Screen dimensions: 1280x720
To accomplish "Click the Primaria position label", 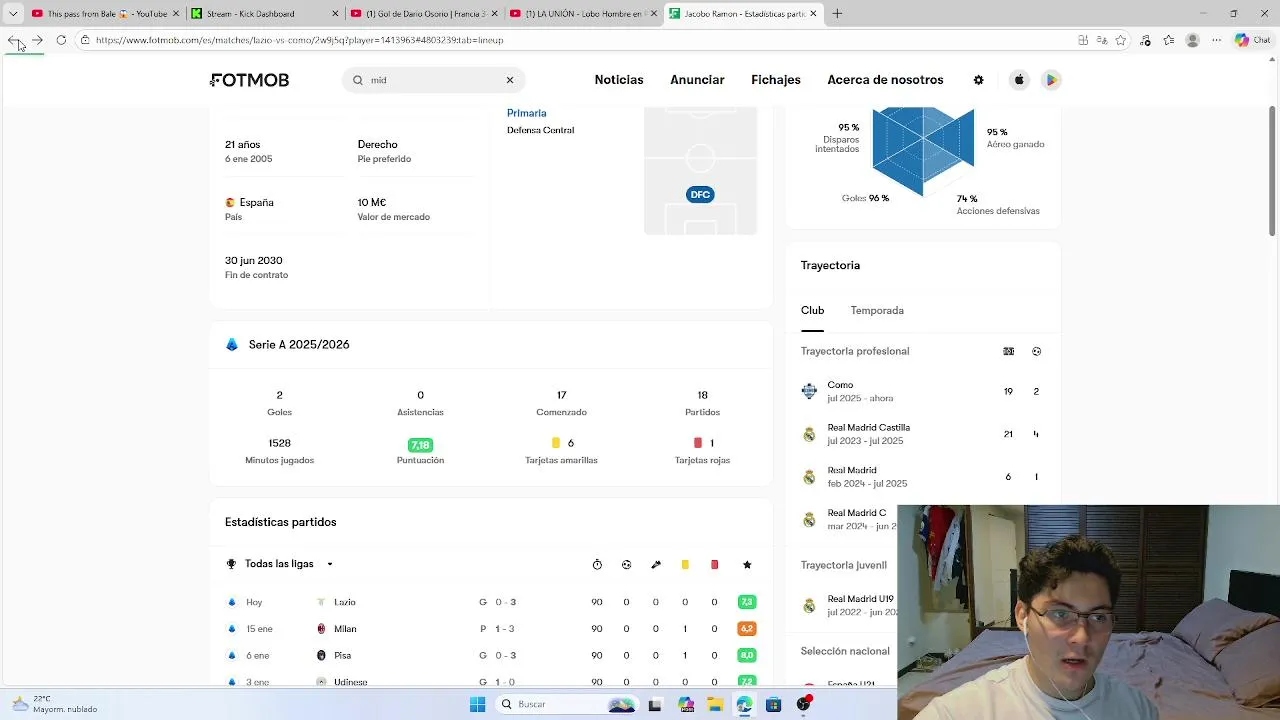I will coord(526,113).
